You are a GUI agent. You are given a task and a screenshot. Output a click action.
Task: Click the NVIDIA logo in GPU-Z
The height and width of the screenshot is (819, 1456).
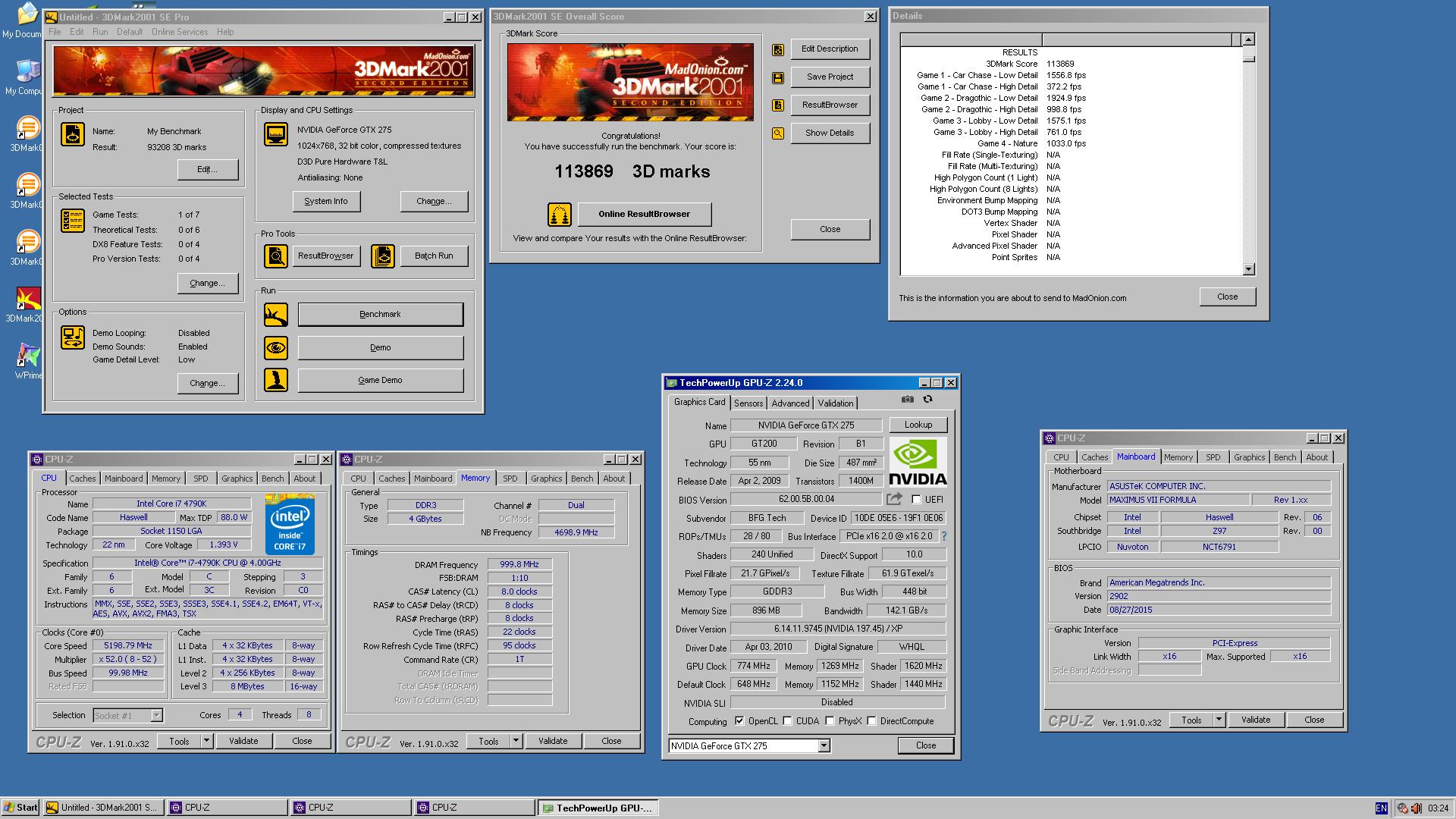[918, 461]
